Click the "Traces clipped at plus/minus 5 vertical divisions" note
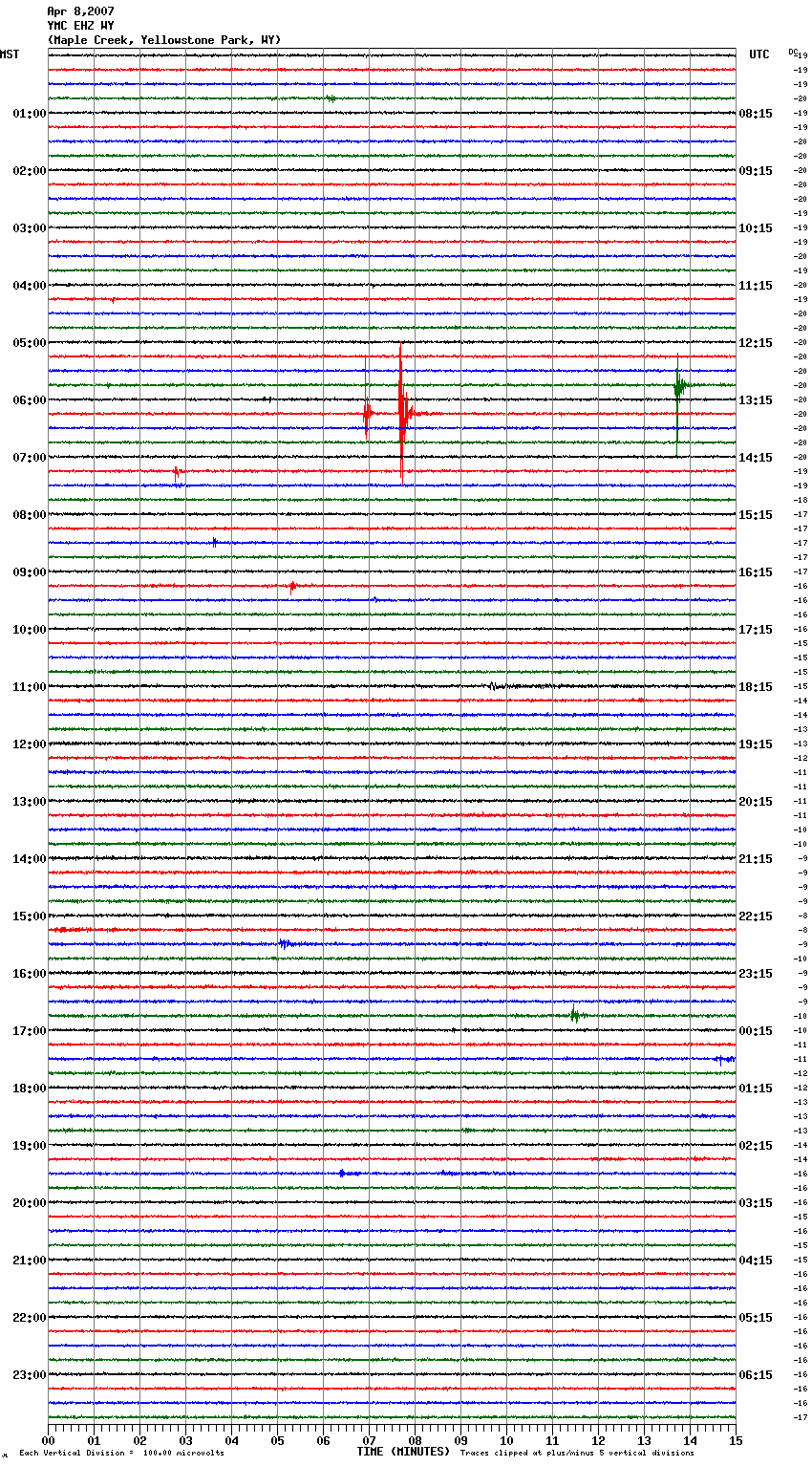Screen dimensions: 812x1466 [x=577, y=1453]
